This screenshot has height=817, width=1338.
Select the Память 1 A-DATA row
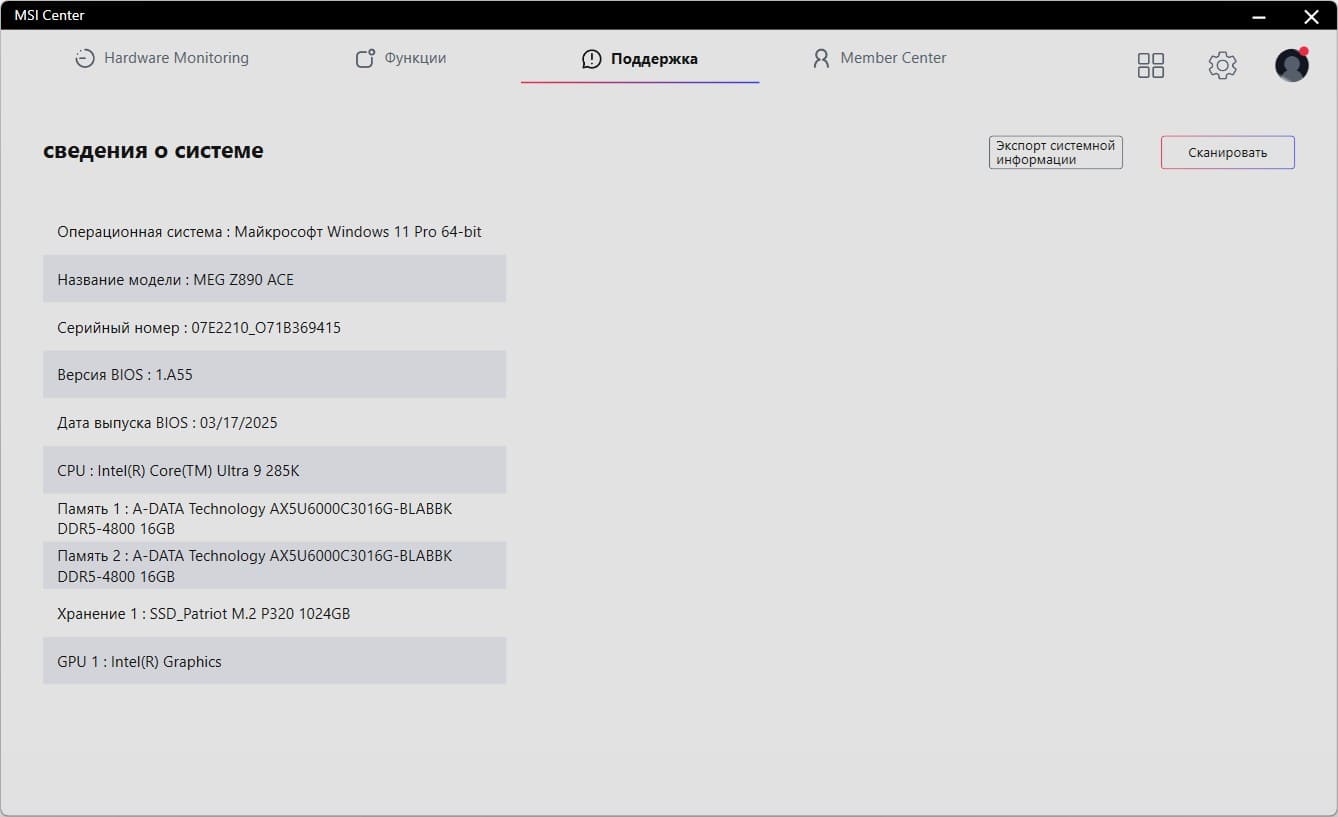274,518
